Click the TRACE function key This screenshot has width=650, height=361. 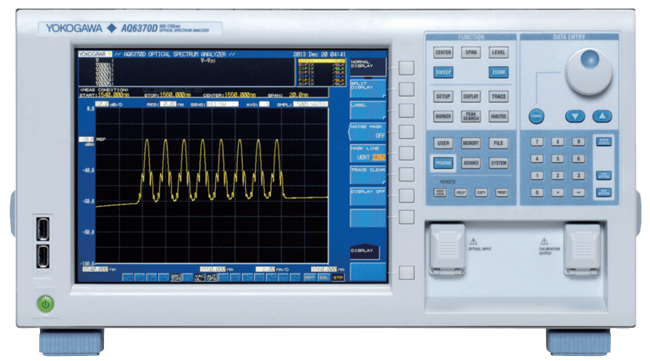click(498, 97)
